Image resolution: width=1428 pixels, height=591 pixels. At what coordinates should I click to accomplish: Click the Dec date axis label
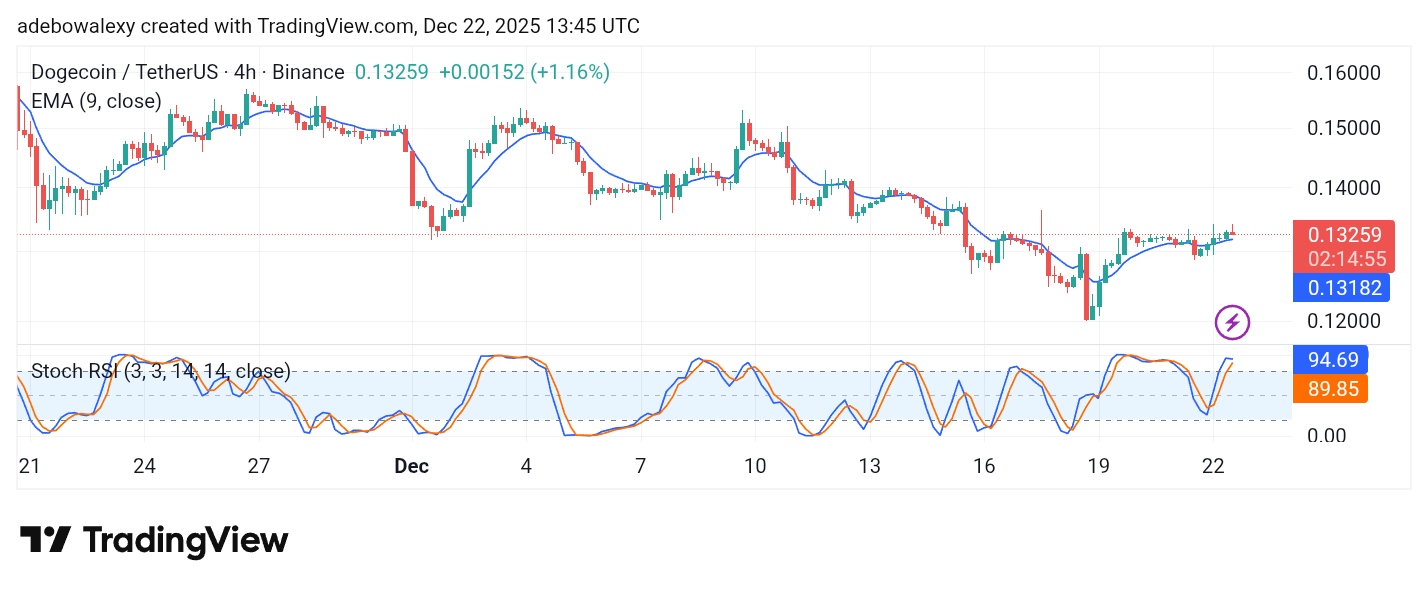[411, 466]
